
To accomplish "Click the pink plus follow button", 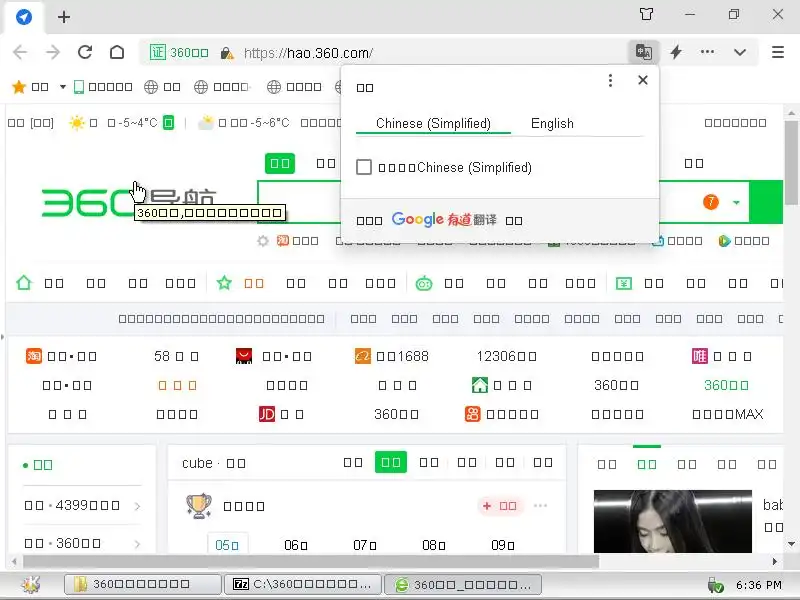I will pyautogui.click(x=501, y=506).
